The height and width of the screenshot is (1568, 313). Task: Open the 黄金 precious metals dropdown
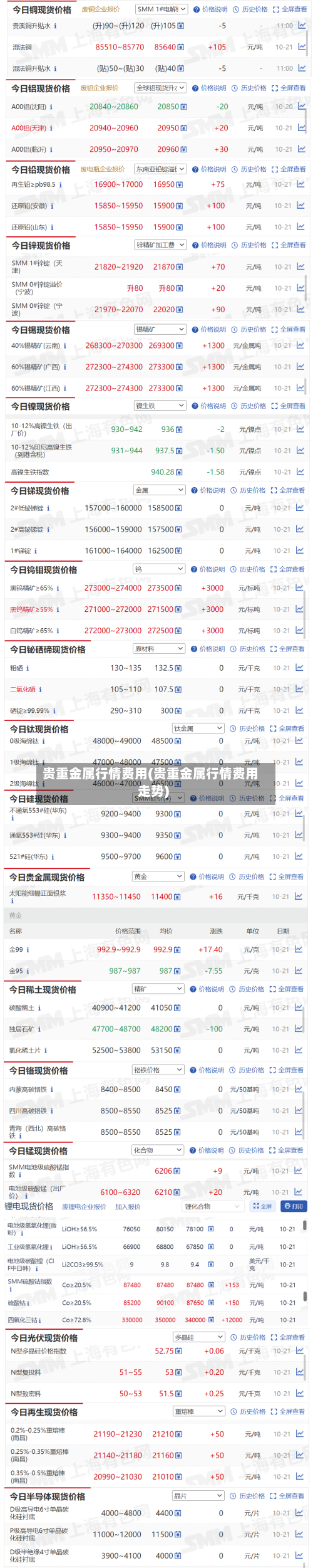158,876
